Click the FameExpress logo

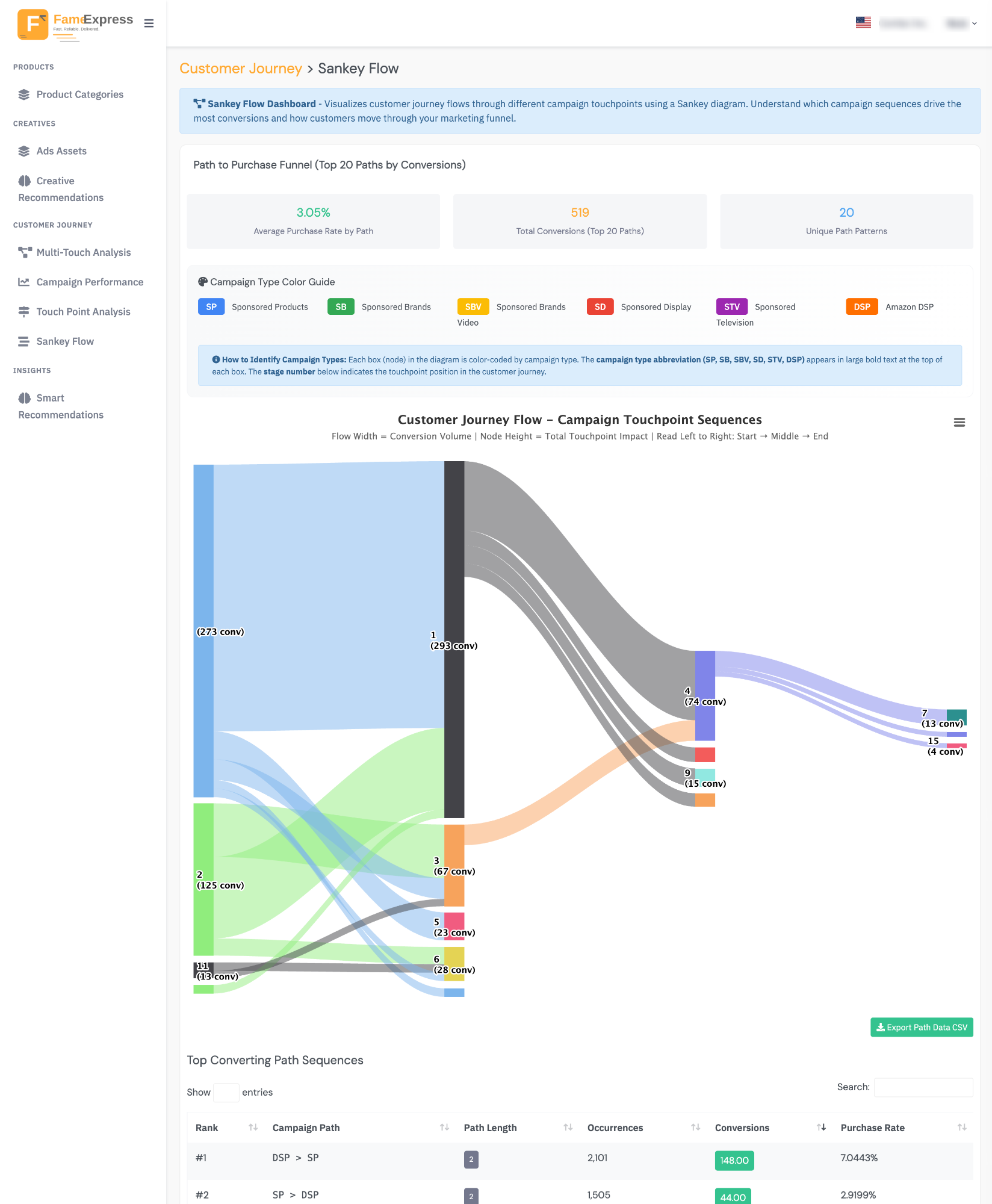[33, 24]
